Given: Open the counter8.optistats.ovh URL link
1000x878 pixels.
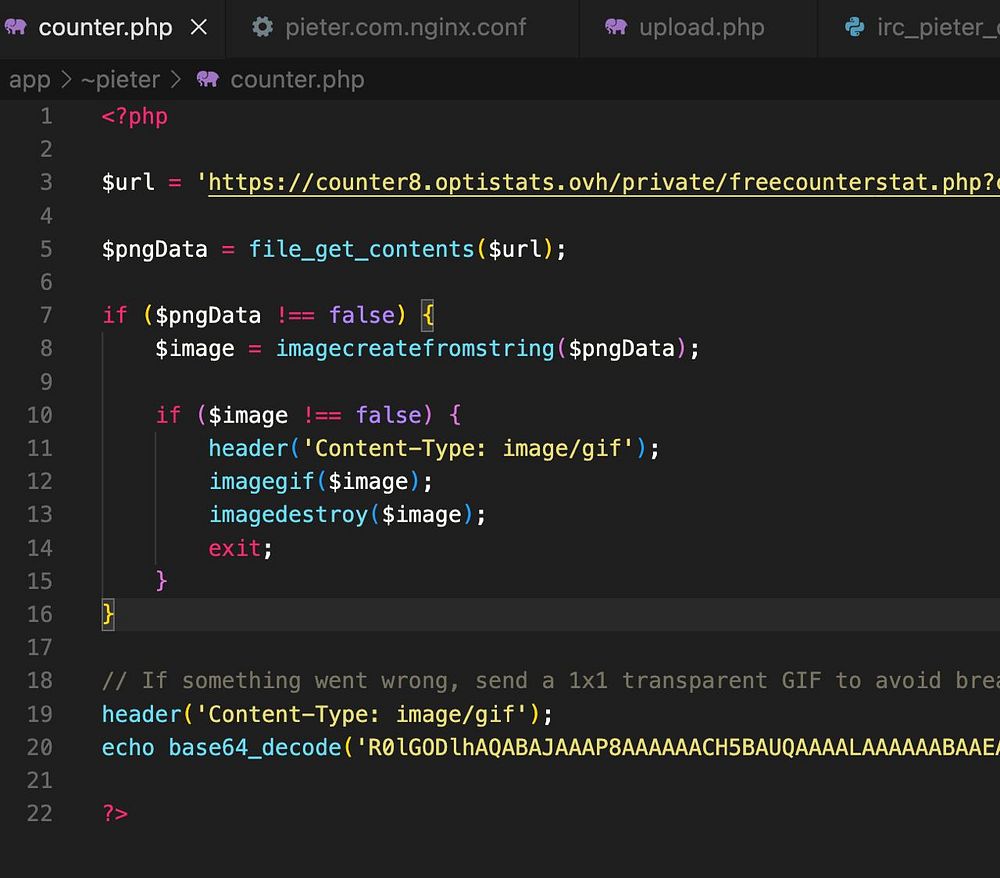Looking at the screenshot, I should pos(603,183).
